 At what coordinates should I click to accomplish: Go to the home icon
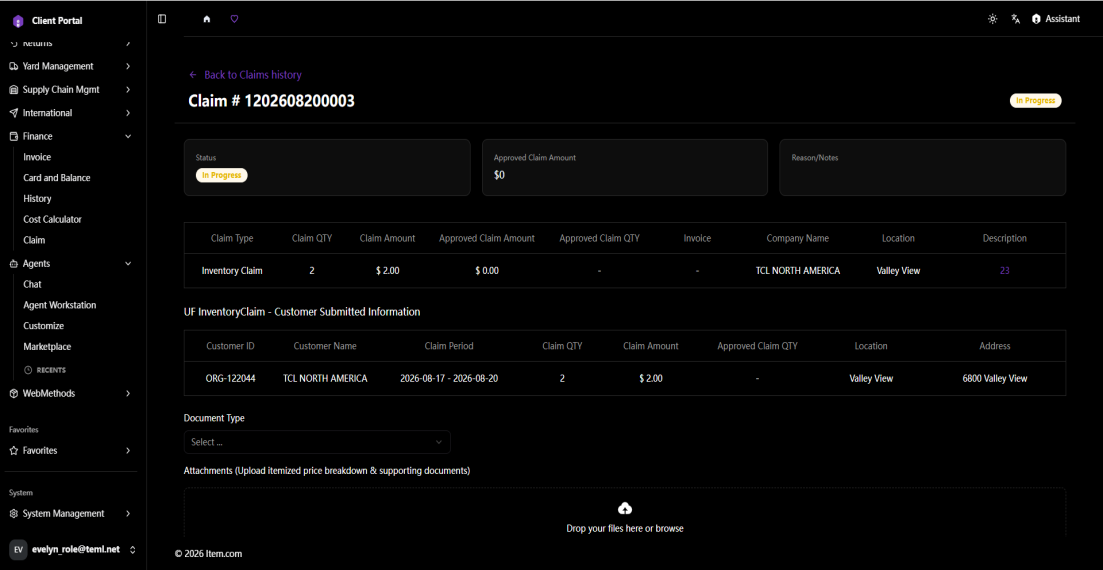click(207, 19)
